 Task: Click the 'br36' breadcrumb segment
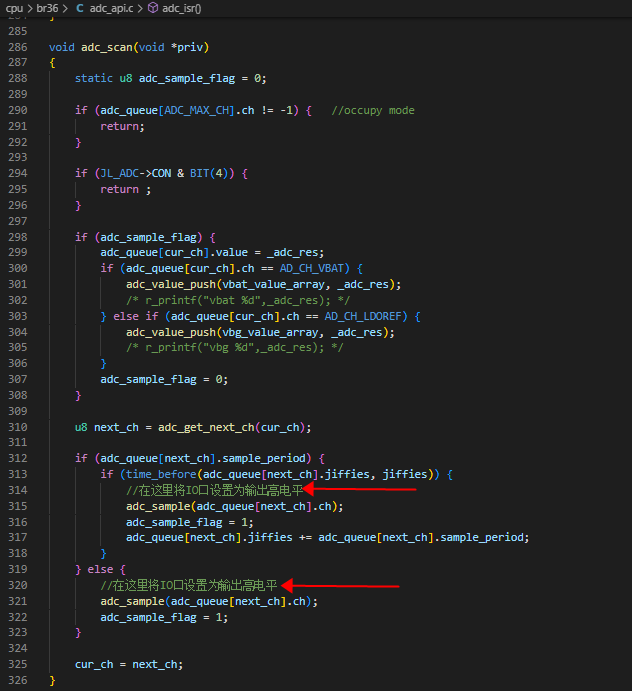click(47, 8)
